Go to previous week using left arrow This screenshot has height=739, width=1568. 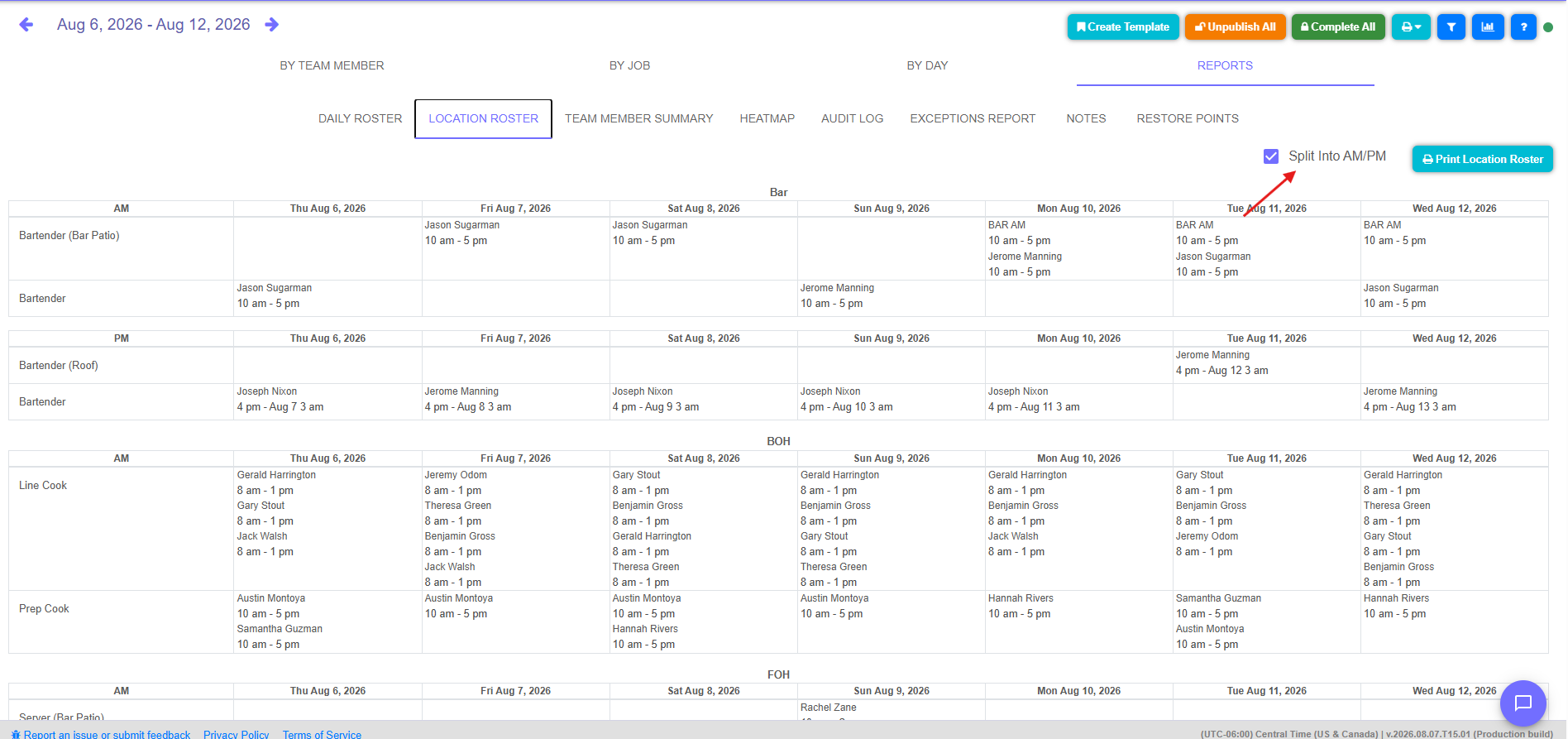26,25
